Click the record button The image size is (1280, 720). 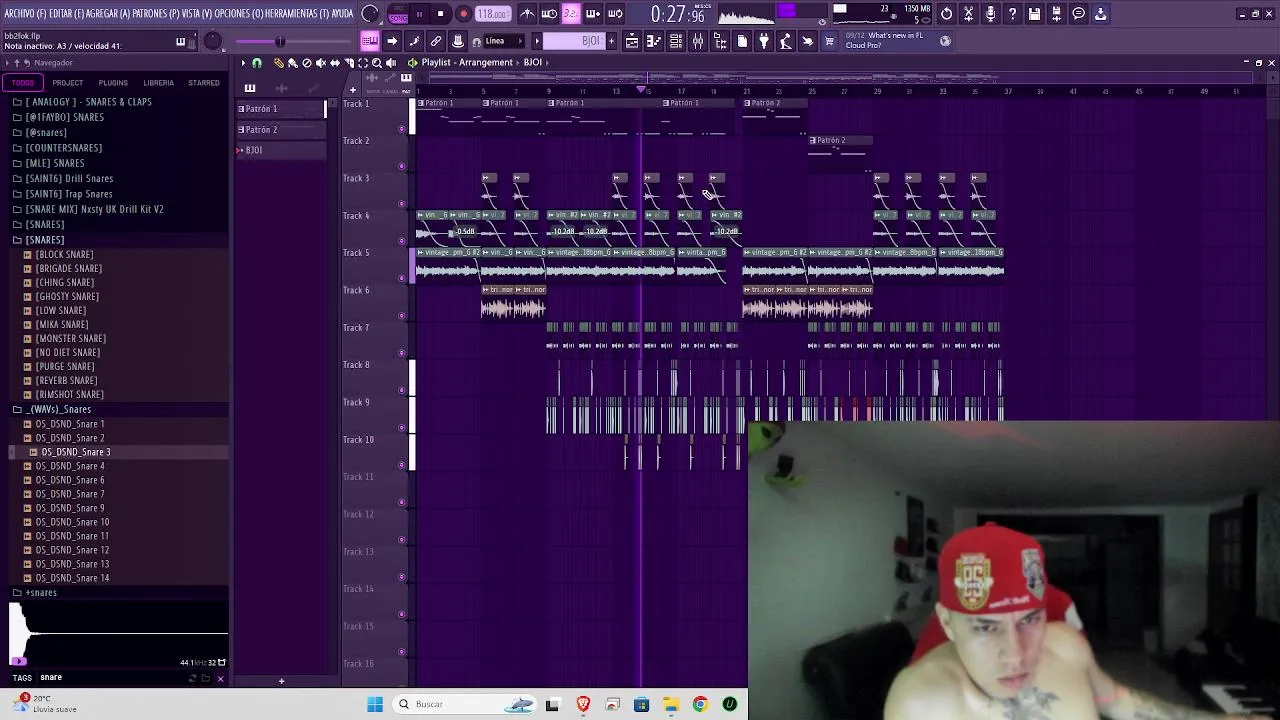tap(463, 14)
